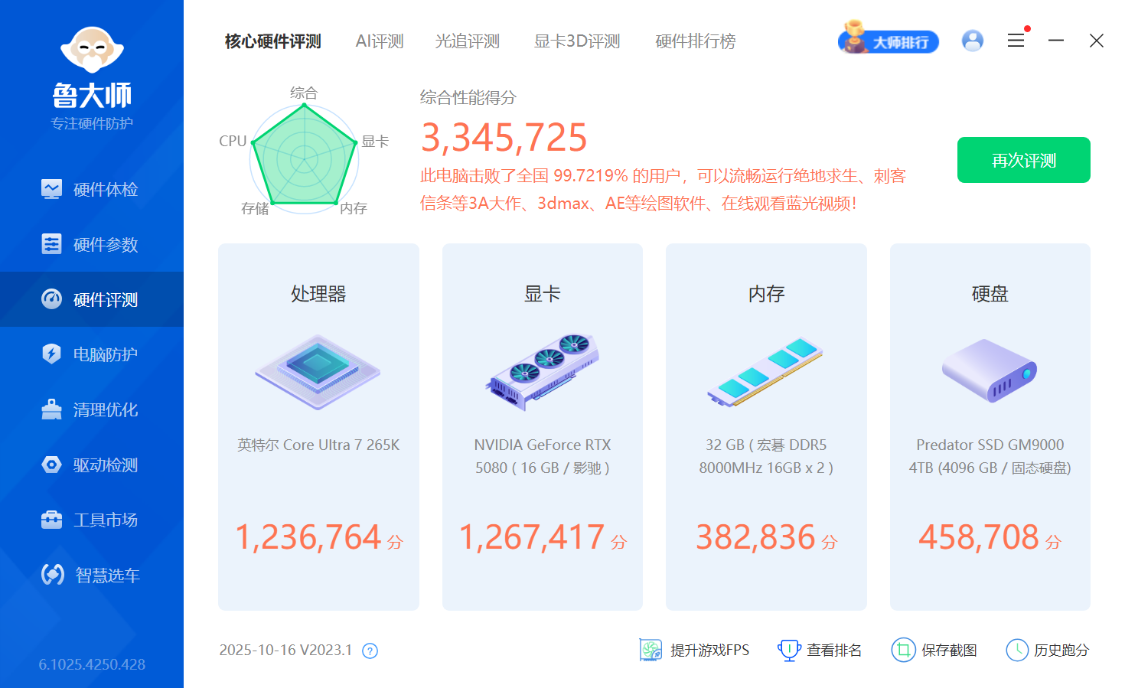Click the processor chip image
The width and height of the screenshot is (1125, 688).
[x=318, y=372]
